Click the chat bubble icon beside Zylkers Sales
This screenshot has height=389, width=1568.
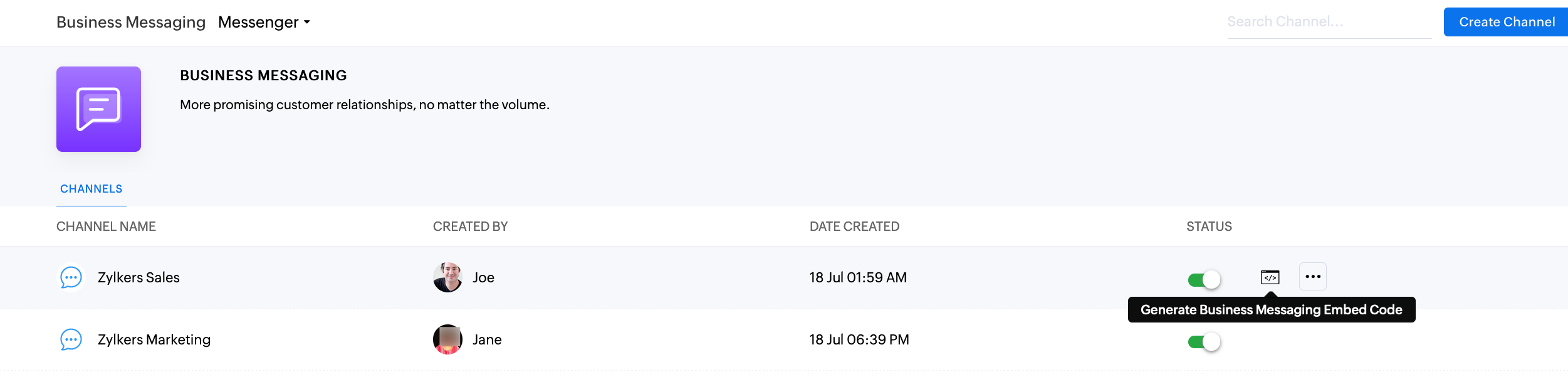pos(71,277)
